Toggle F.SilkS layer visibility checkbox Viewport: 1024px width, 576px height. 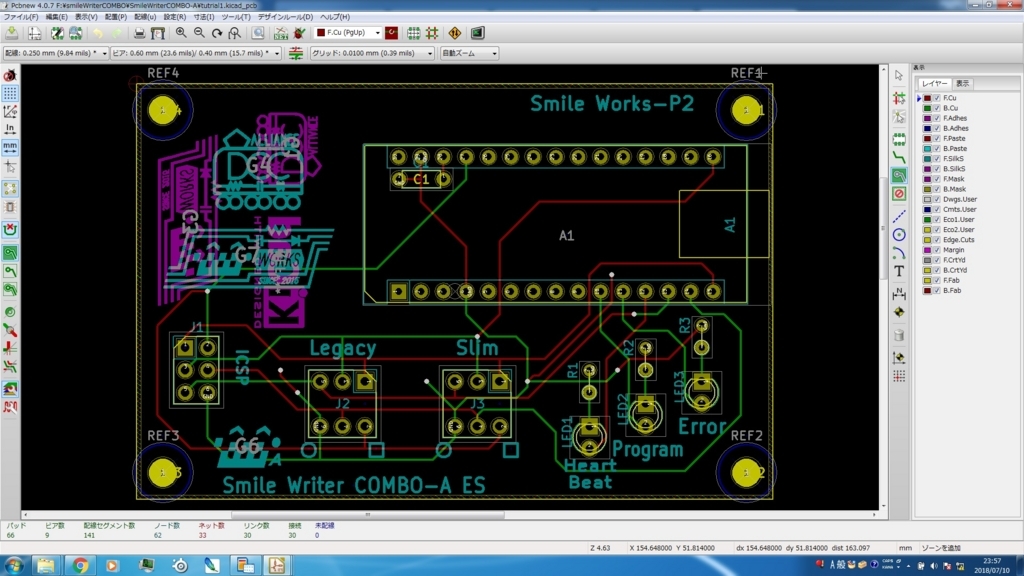(x=937, y=159)
